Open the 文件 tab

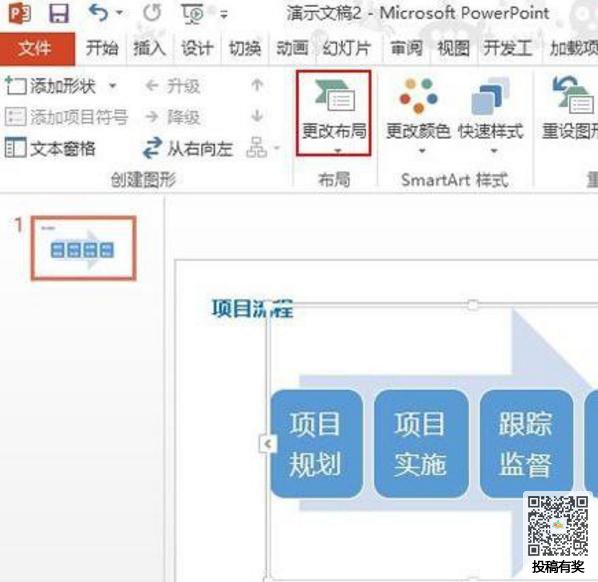tap(37, 48)
